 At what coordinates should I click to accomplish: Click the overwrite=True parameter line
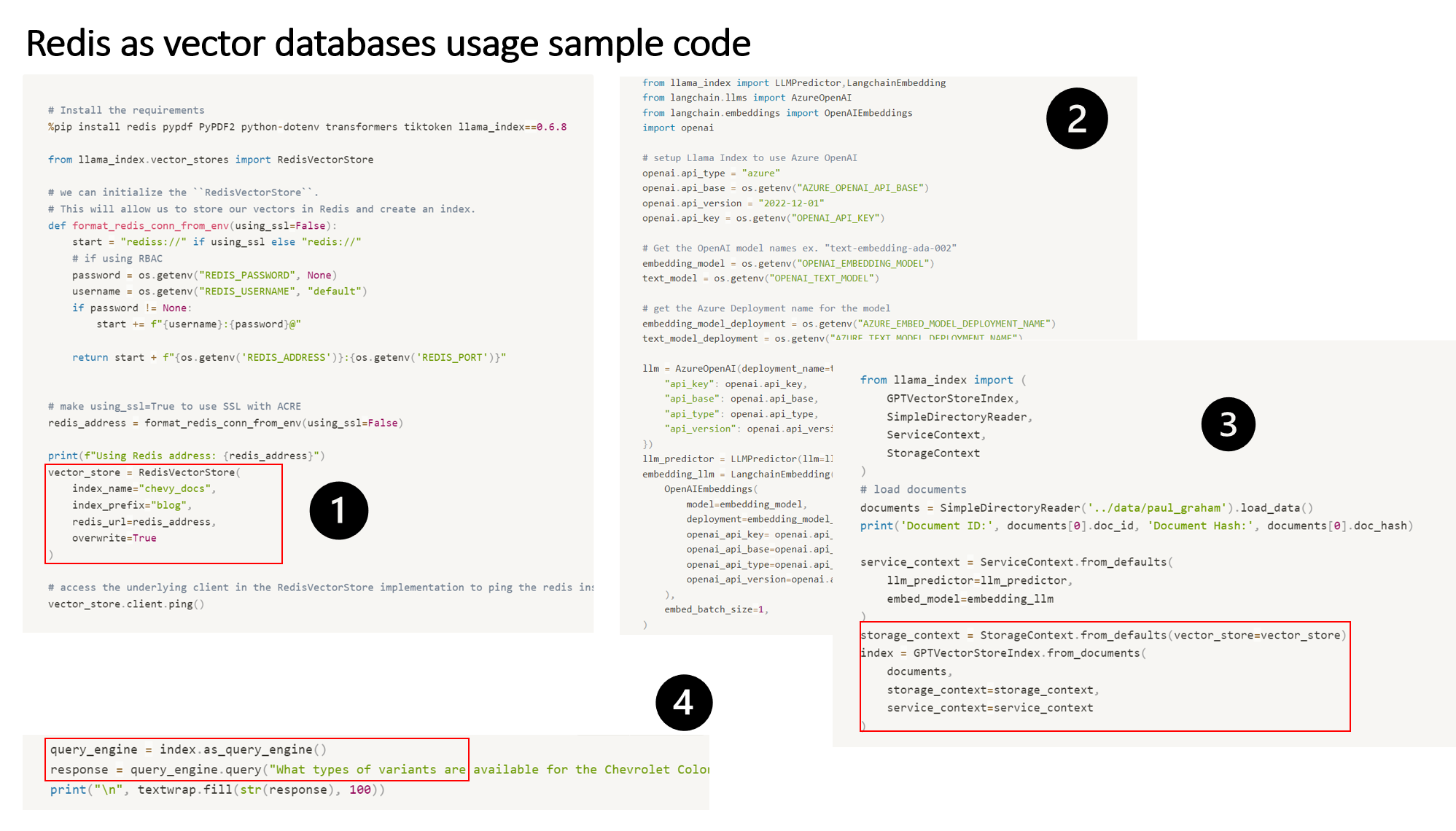(114, 538)
